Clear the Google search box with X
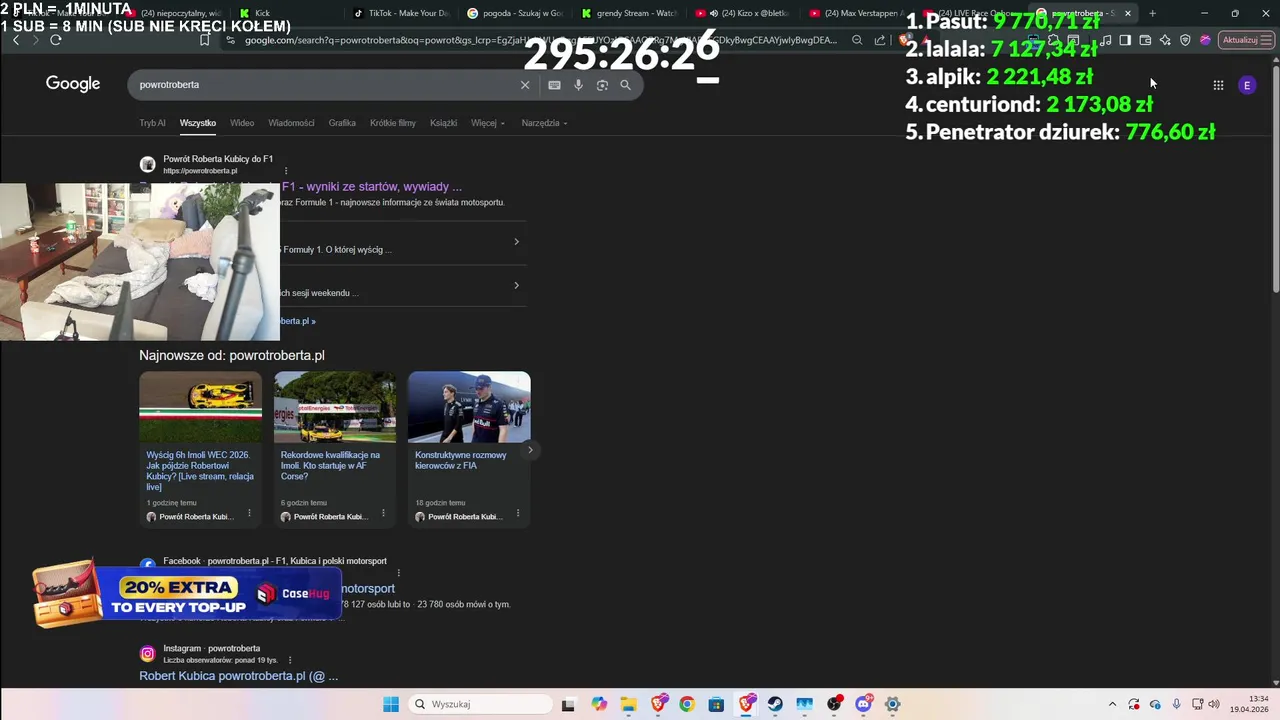1280x720 pixels. coord(525,85)
